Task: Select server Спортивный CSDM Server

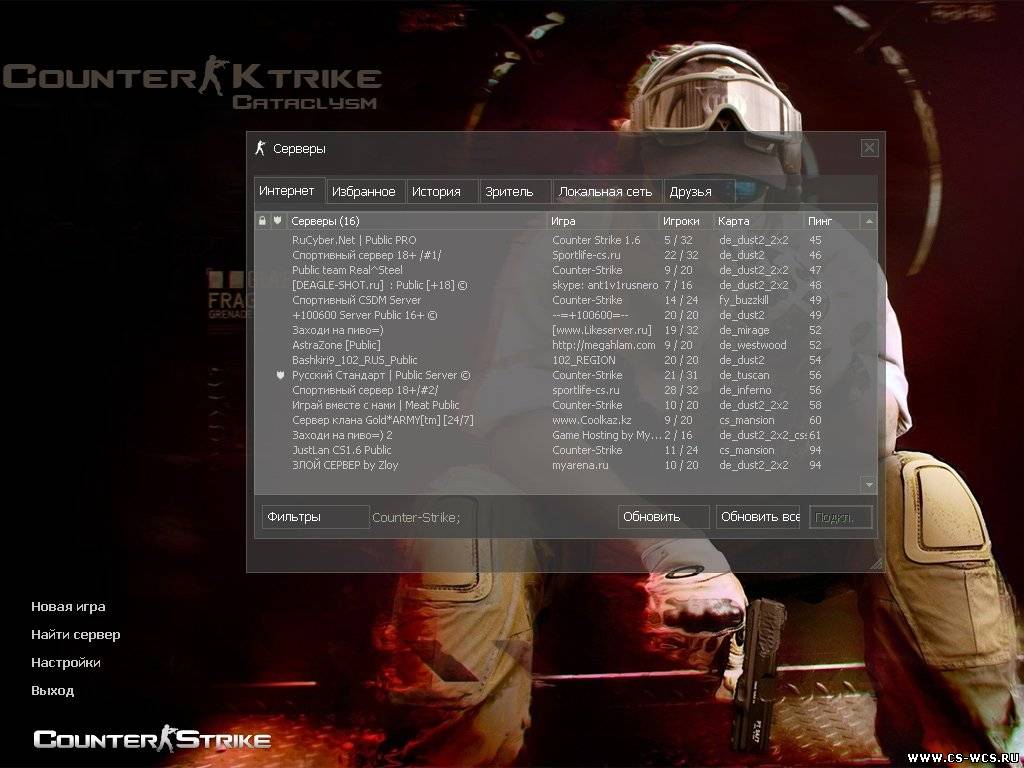Action: (x=558, y=300)
